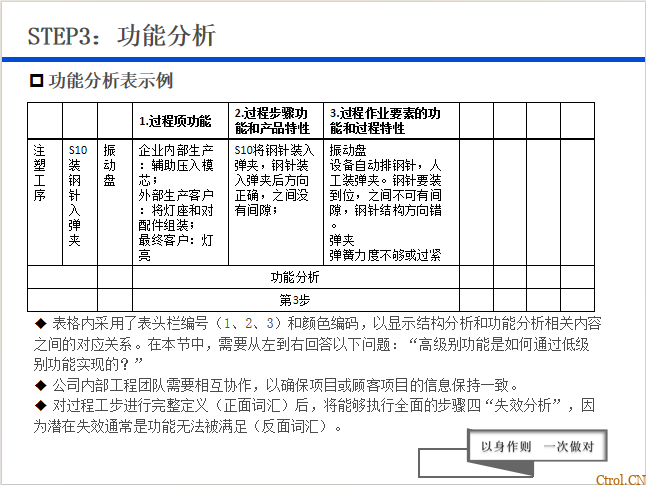Click the square bullet before 功能分析表示例
This screenshot has height=485, width=646.
click(36, 80)
